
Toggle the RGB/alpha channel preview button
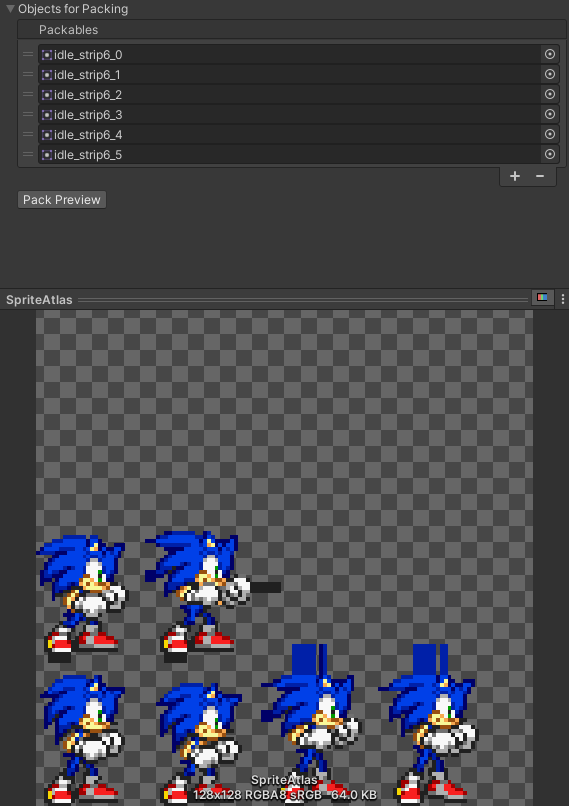coord(542,298)
